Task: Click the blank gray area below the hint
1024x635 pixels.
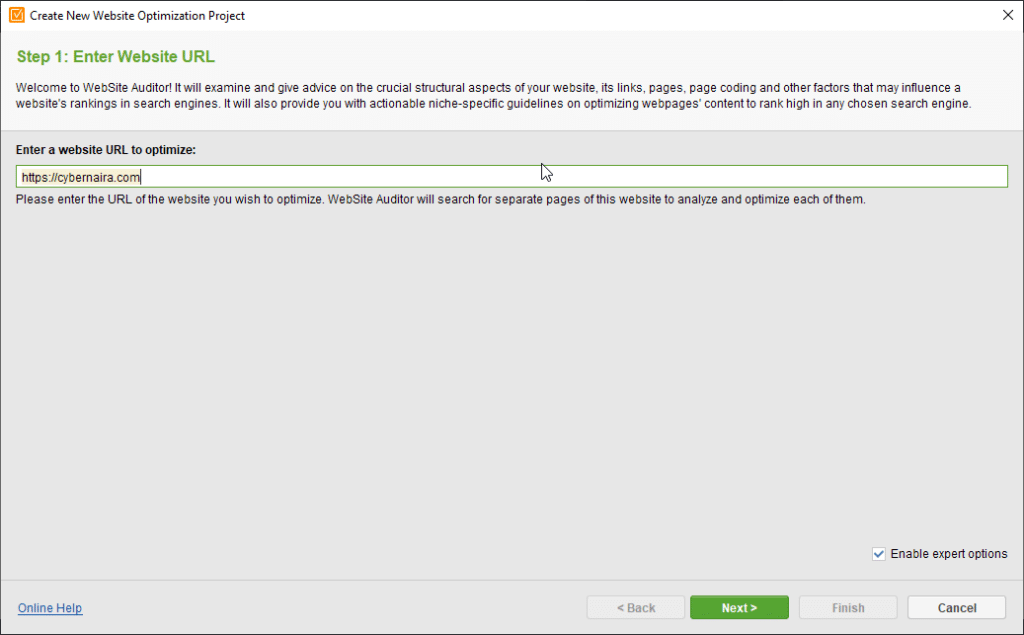Action: [x=500, y=380]
